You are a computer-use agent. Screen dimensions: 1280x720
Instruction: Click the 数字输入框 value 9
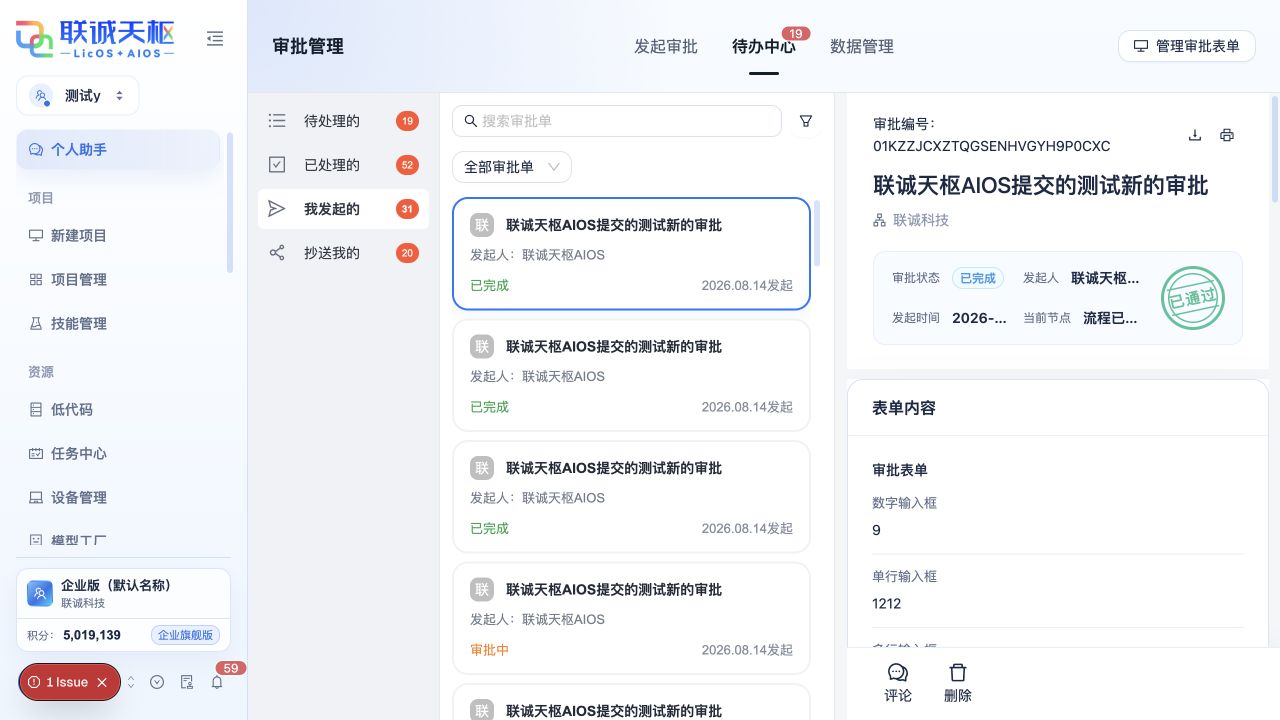pos(877,530)
